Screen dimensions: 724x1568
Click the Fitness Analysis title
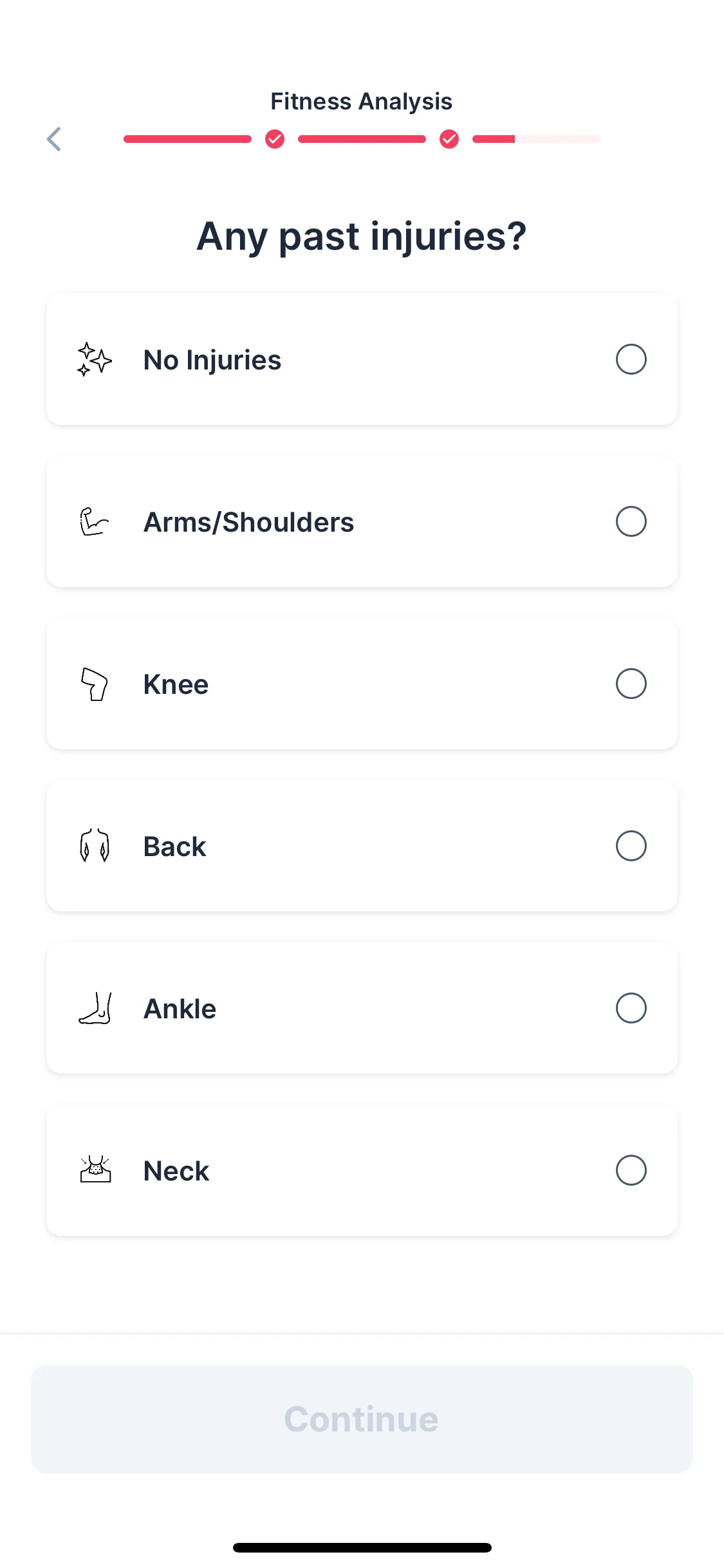361,102
